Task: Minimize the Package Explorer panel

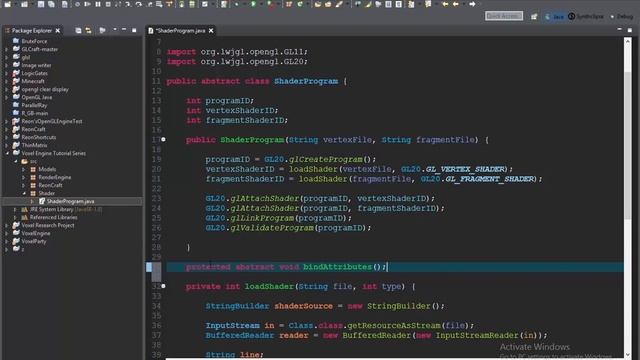Action: pyautogui.click(x=124, y=30)
